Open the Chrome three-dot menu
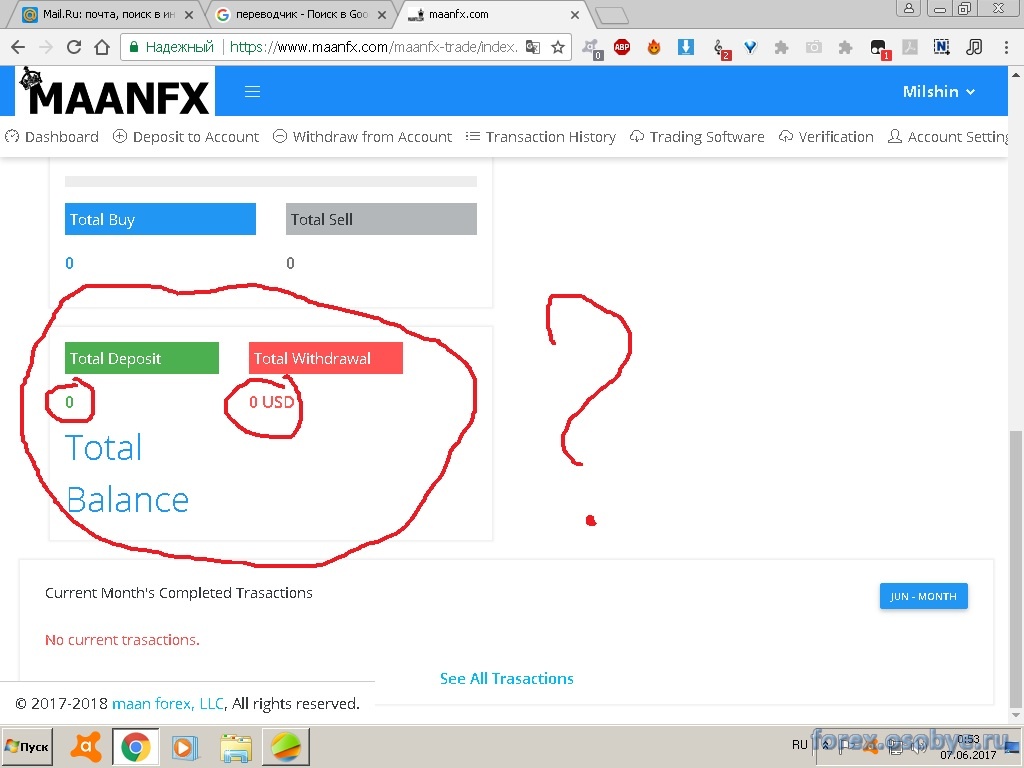Viewport: 1024px width, 768px height. point(1006,47)
